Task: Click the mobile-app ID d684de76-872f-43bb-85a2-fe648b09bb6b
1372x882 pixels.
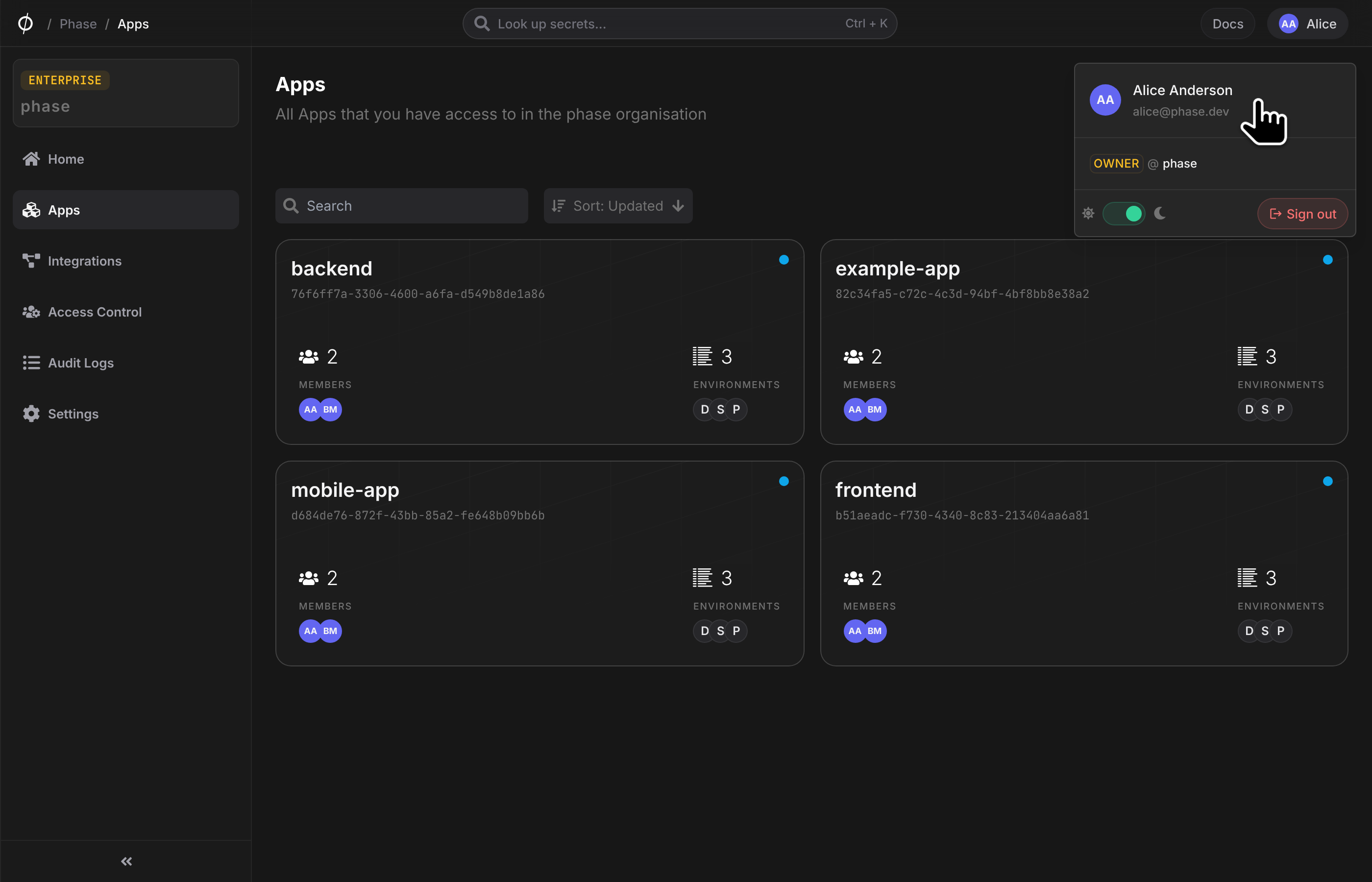Action: 417,515
